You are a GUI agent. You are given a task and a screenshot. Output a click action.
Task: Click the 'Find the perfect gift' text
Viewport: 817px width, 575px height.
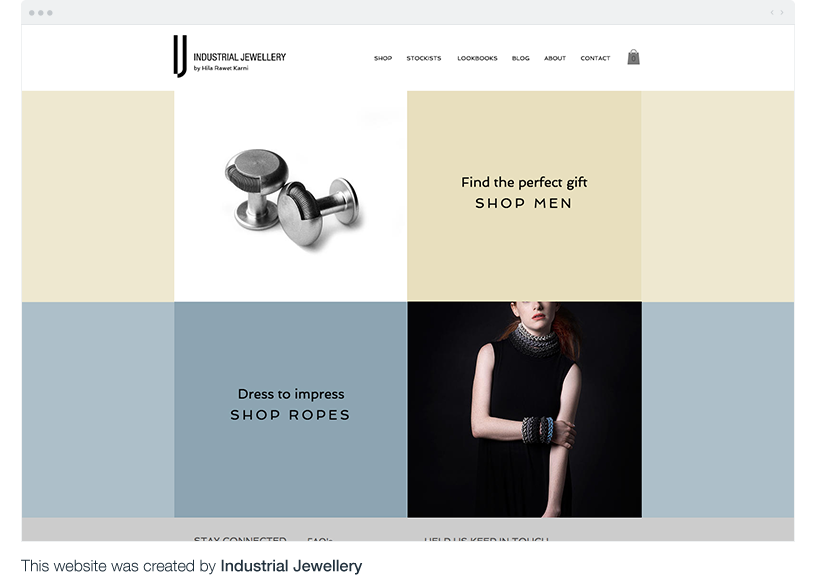(x=524, y=182)
